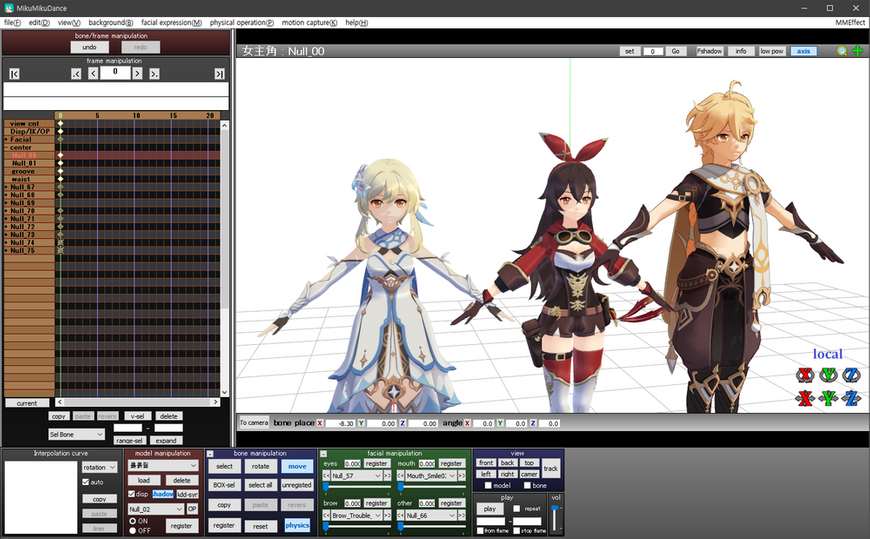Click the local Z rotation gizmo icon
Viewport: 870px width, 539px height.
point(851,375)
